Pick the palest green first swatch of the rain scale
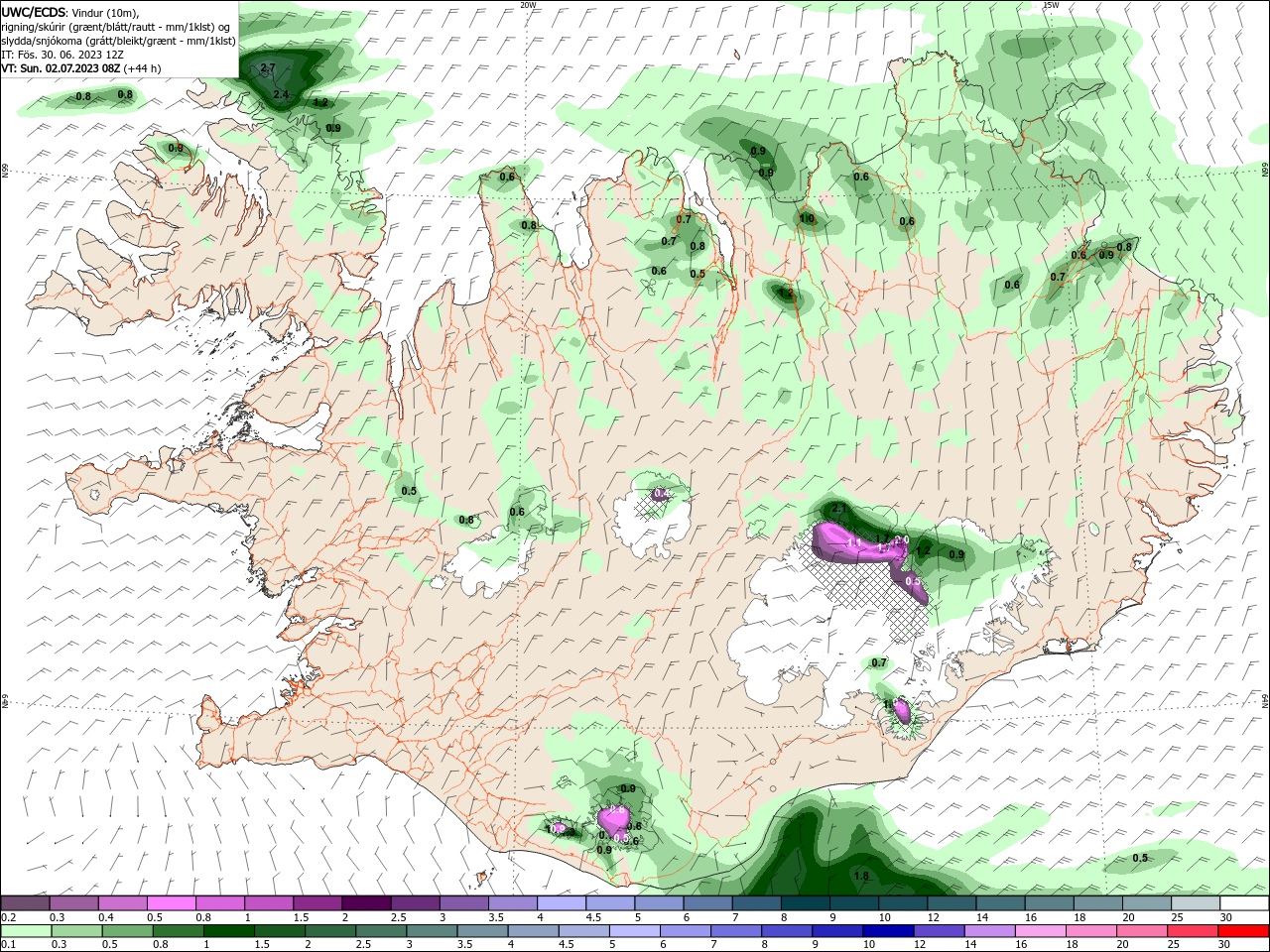The image size is (1270, 952). (x=26, y=931)
